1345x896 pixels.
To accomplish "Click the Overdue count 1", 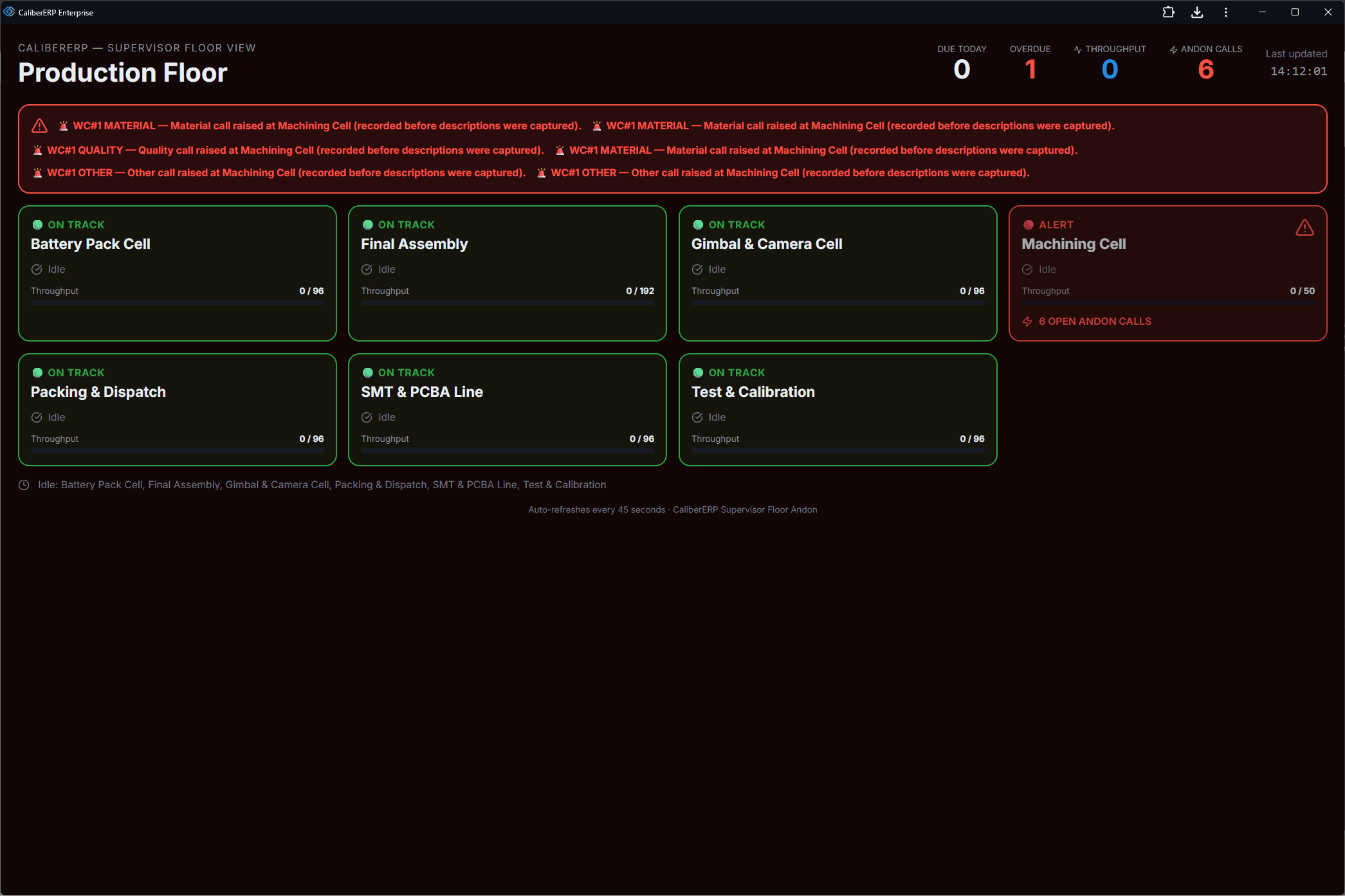I will 1030,69.
